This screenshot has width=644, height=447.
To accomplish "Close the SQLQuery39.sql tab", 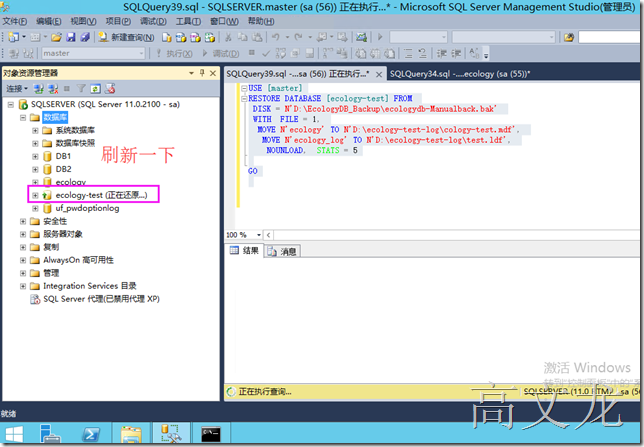I will tap(379, 74).
